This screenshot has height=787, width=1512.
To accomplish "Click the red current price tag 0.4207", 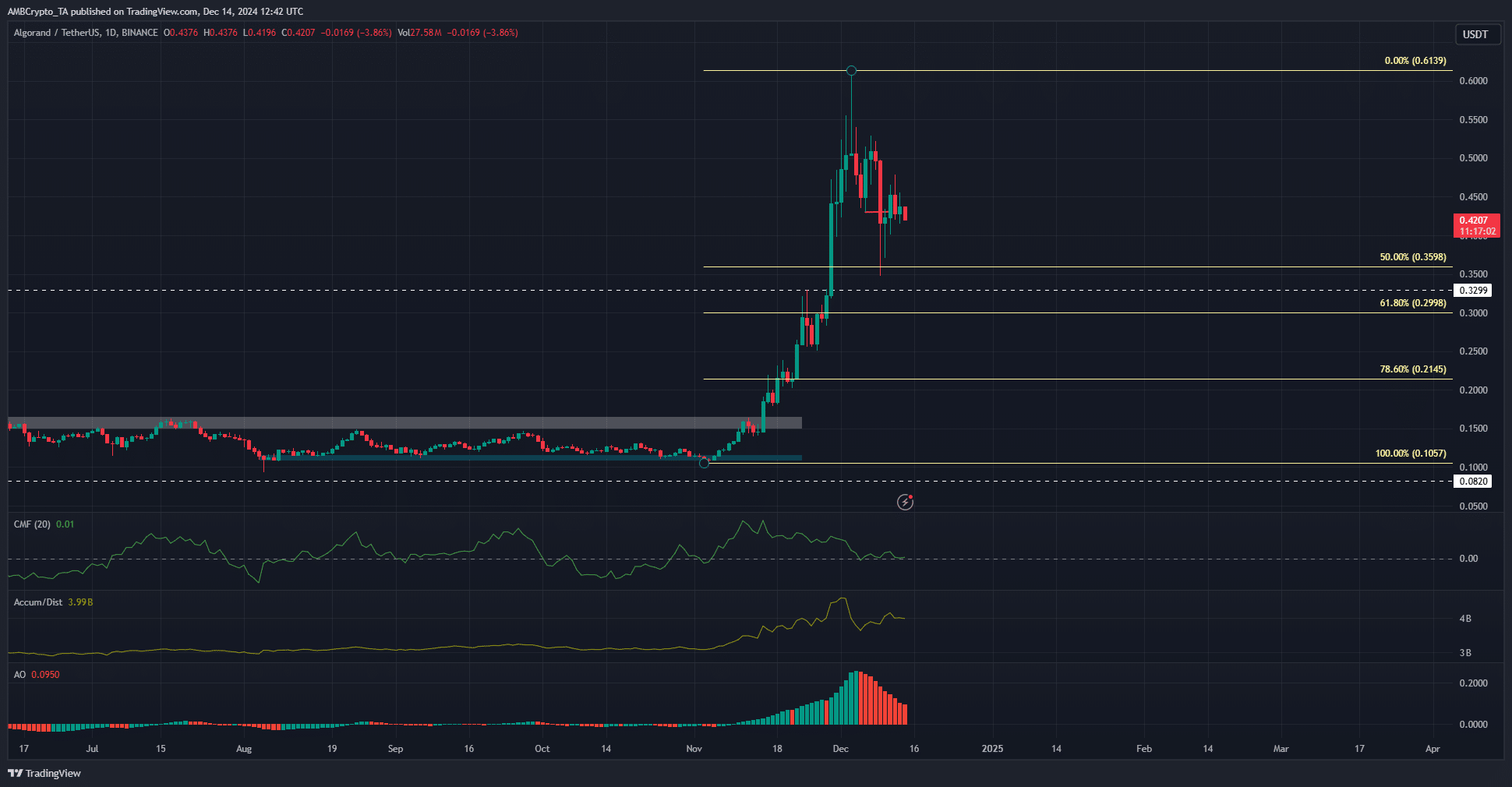I will (1477, 225).
